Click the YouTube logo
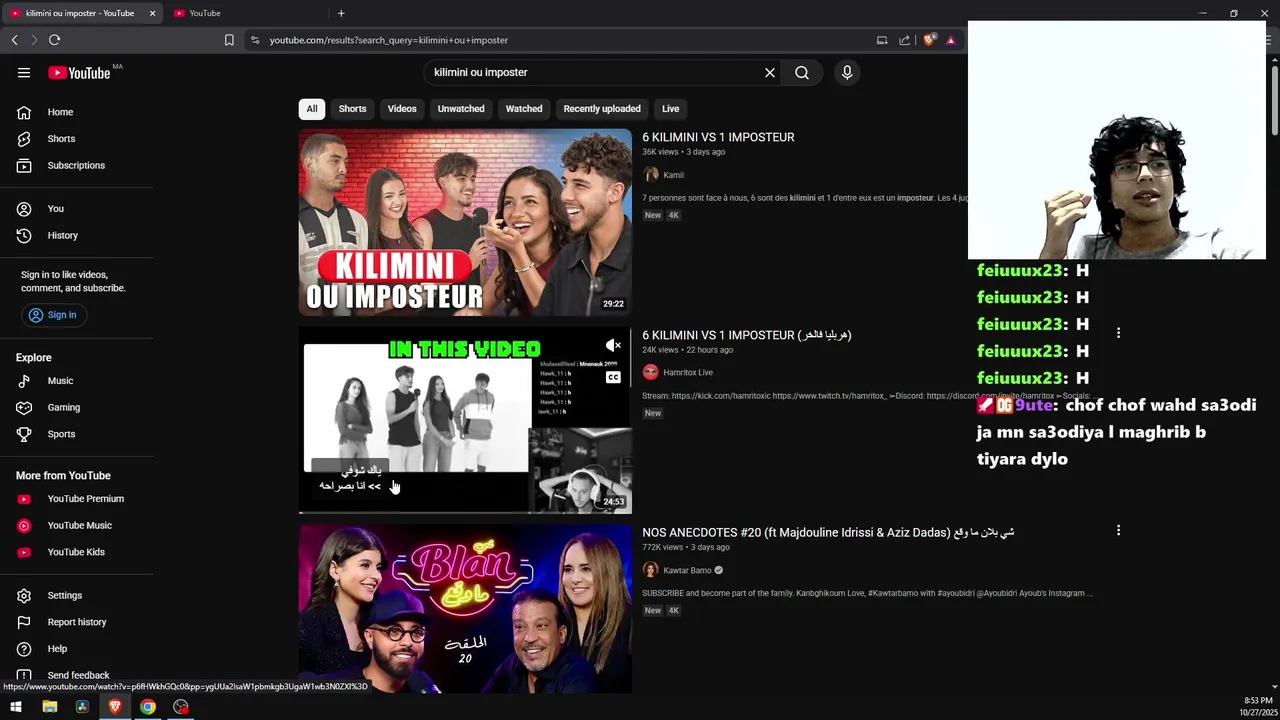This screenshot has width=1280, height=720. click(79, 73)
